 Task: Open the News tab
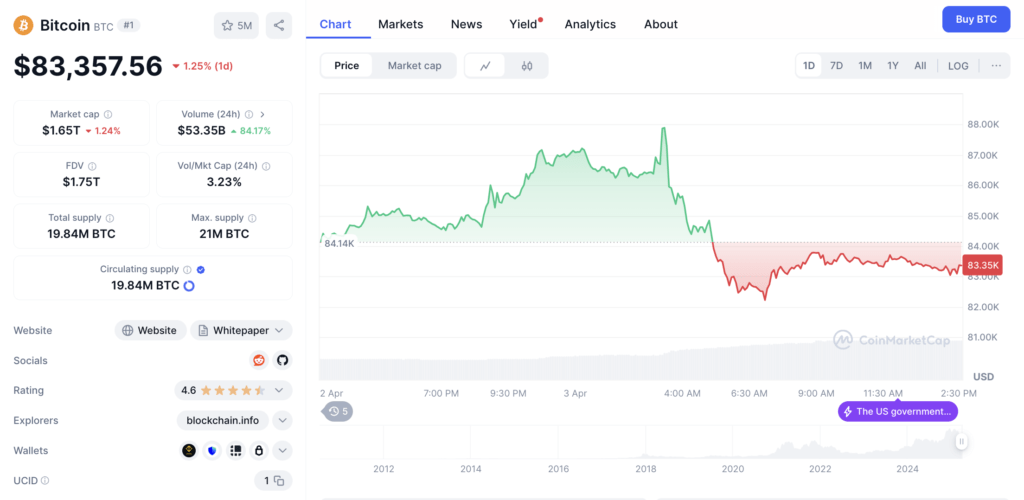coord(466,24)
